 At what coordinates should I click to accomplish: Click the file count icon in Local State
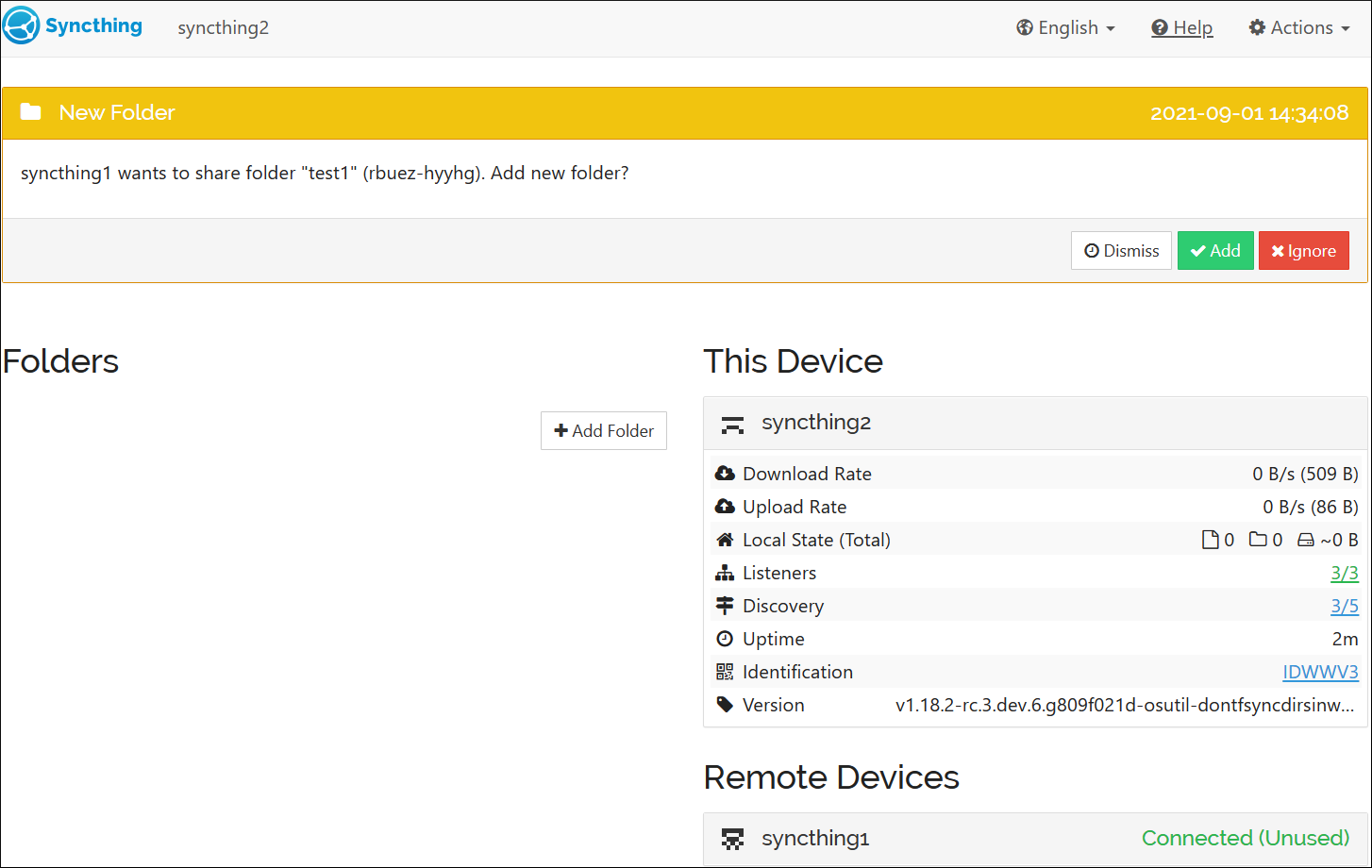tap(1210, 540)
